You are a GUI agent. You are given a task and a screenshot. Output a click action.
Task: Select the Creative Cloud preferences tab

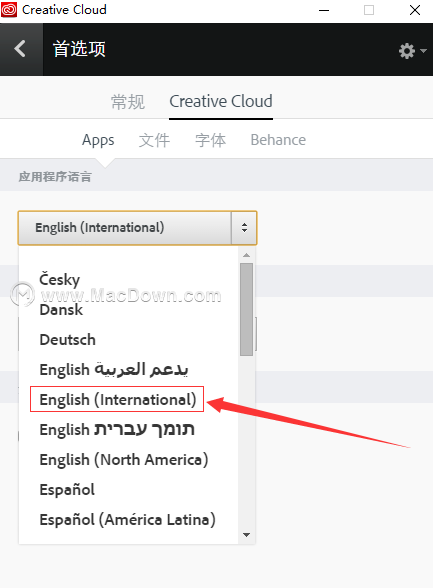(x=221, y=102)
